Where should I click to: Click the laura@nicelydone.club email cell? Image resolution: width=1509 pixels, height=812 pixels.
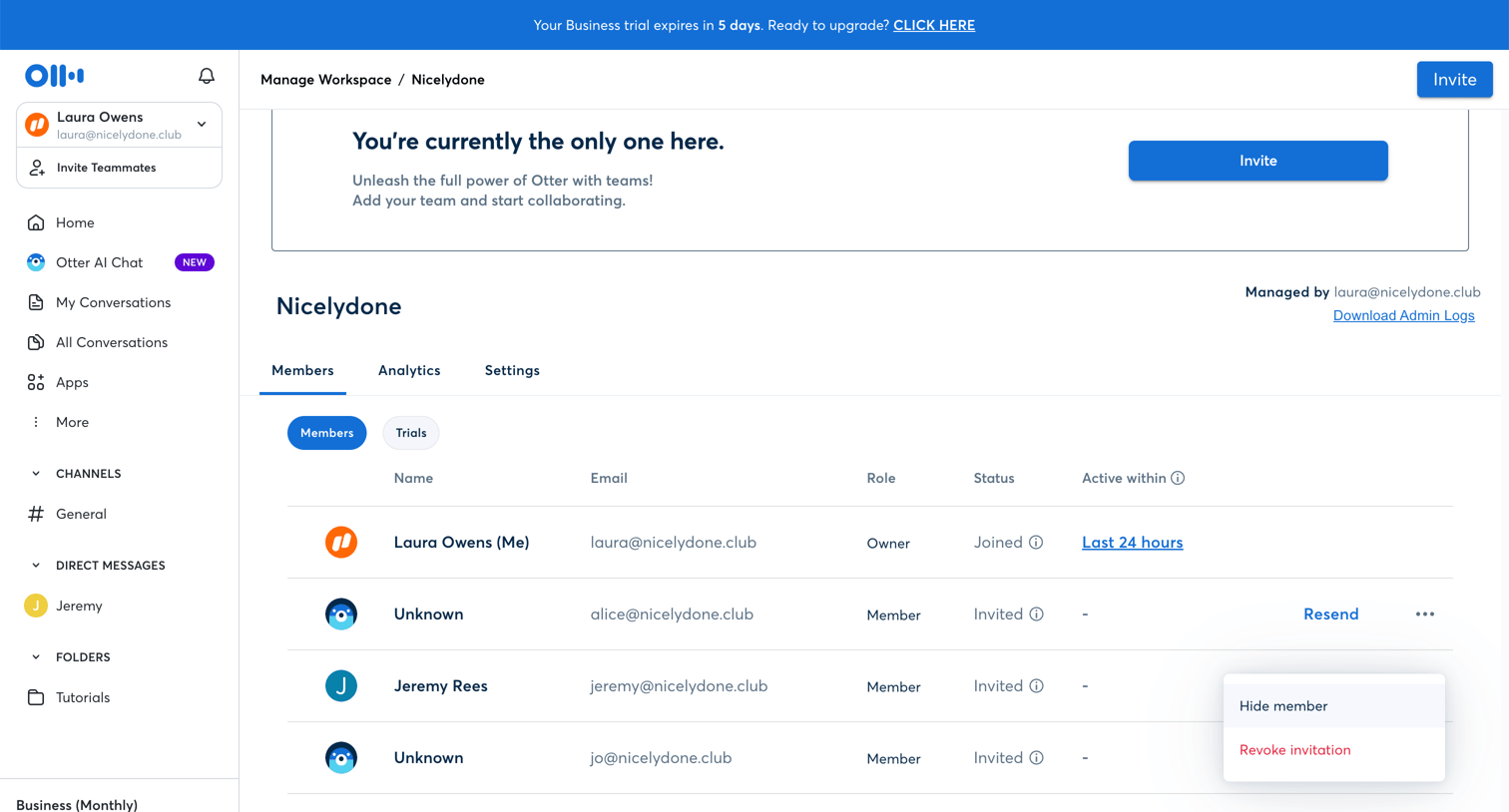[x=673, y=543]
